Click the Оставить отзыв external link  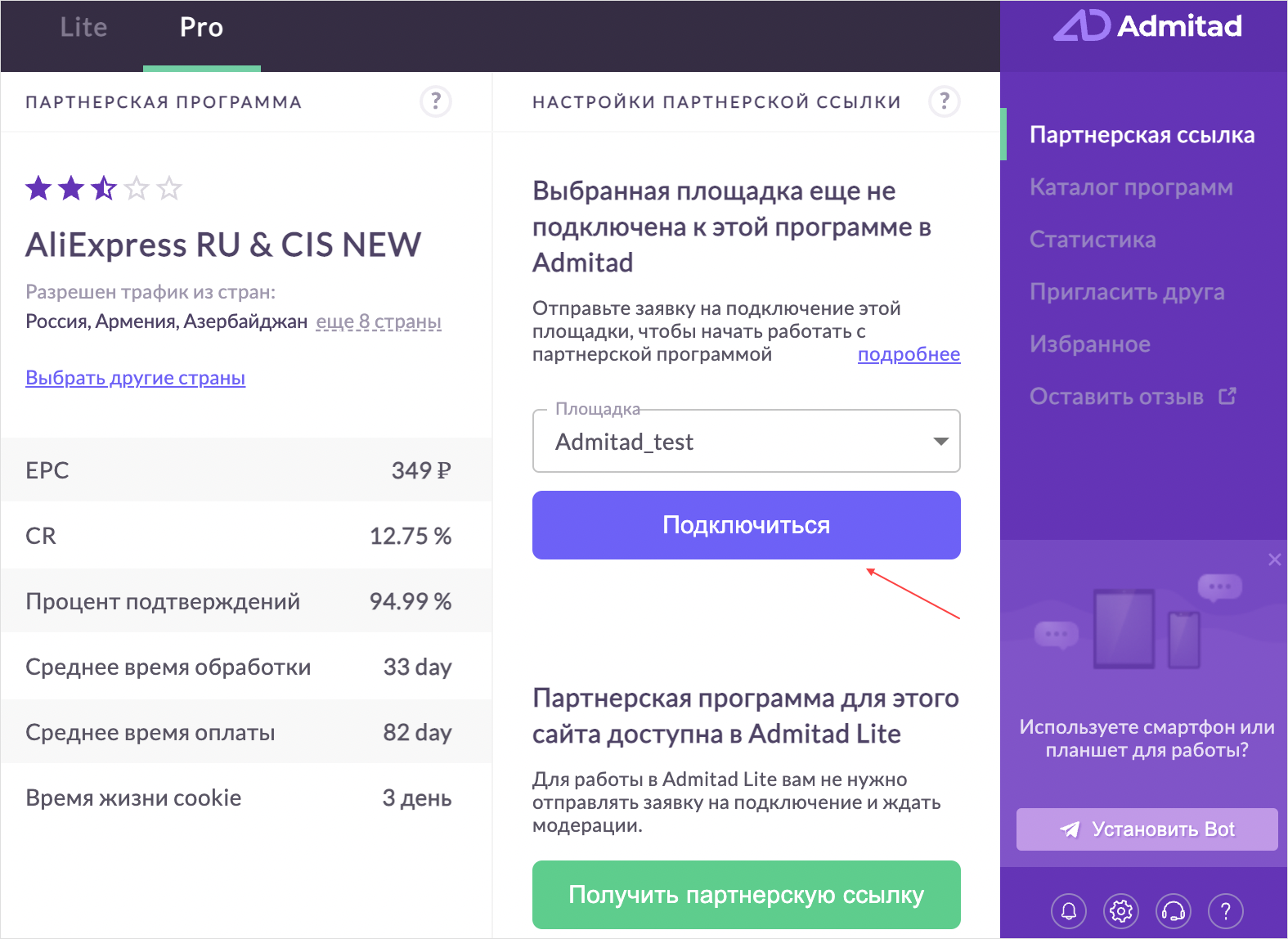(1132, 397)
